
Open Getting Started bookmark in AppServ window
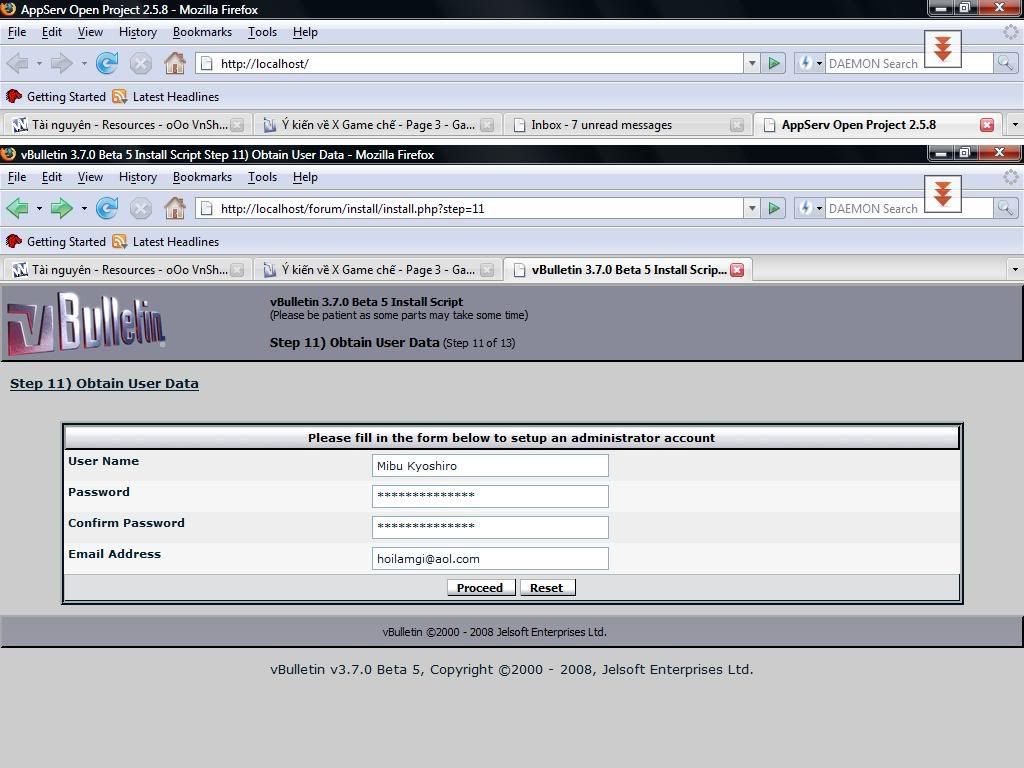pyautogui.click(x=56, y=97)
